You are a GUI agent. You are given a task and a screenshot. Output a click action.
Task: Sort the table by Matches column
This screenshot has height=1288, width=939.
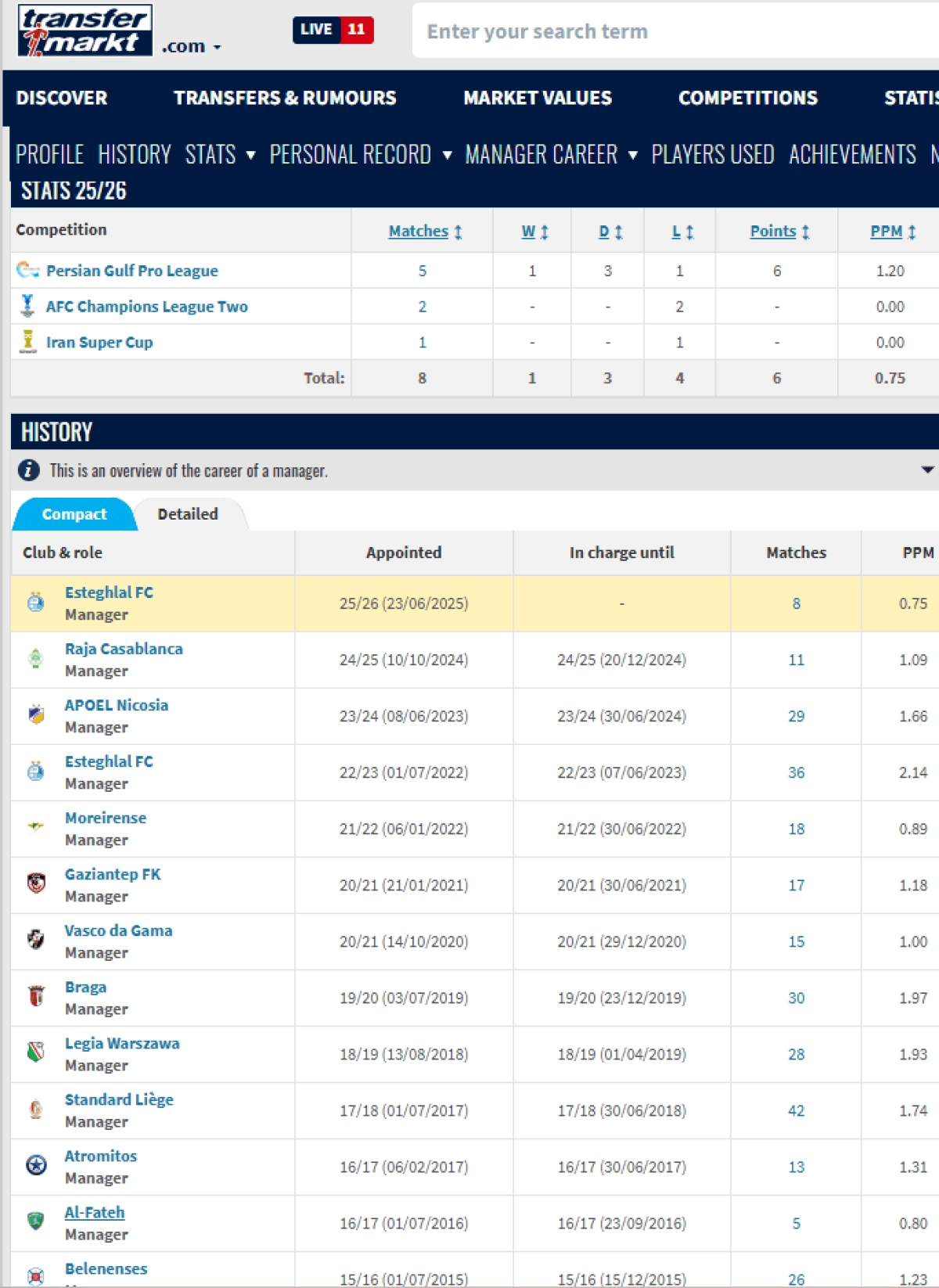tap(425, 232)
